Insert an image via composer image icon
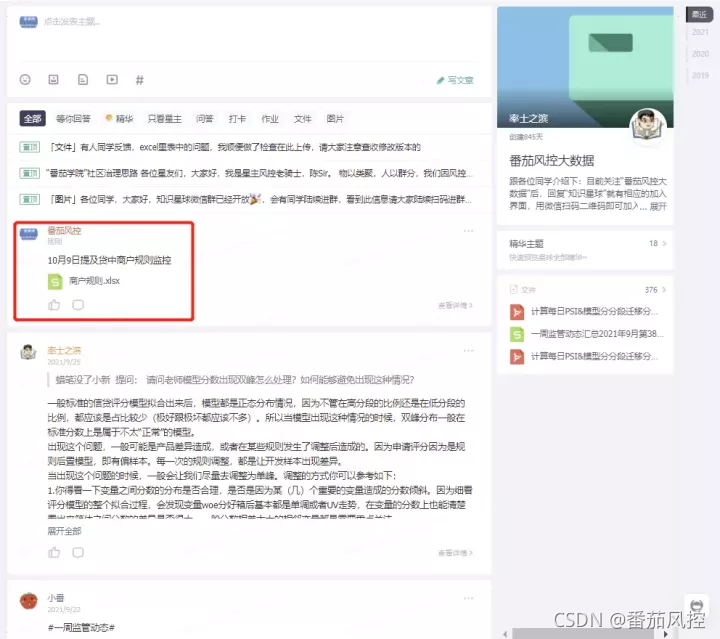The image size is (720, 639). tap(53, 79)
